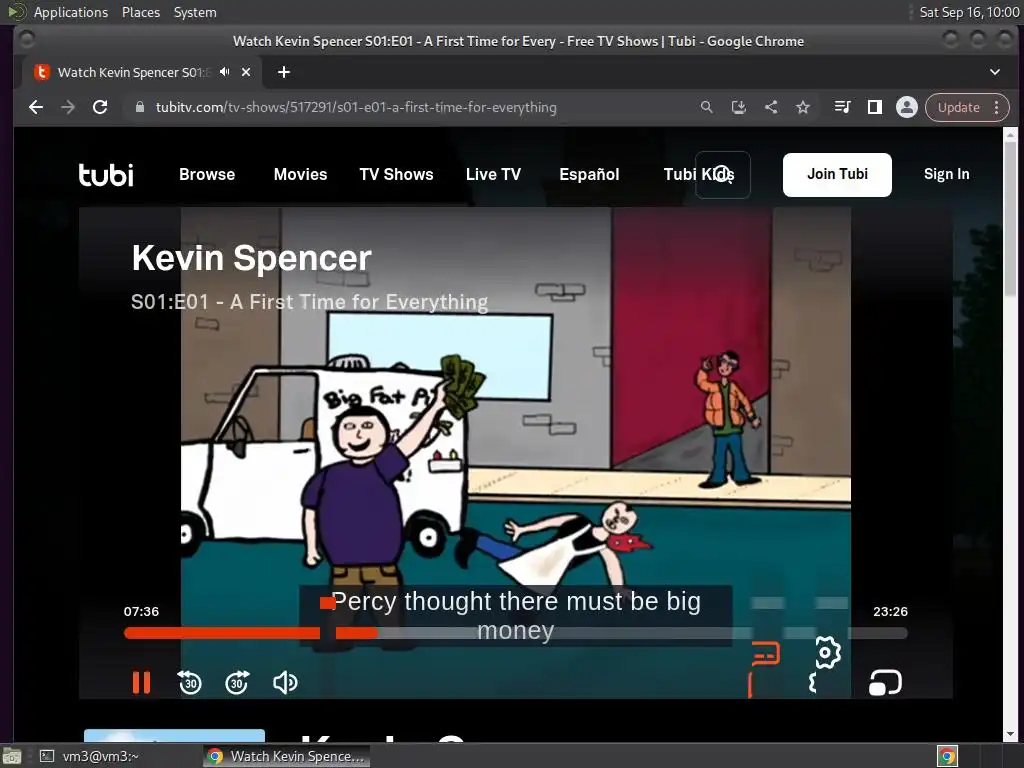The width and height of the screenshot is (1024, 768).
Task: Open Live TV
Action: [493, 174]
